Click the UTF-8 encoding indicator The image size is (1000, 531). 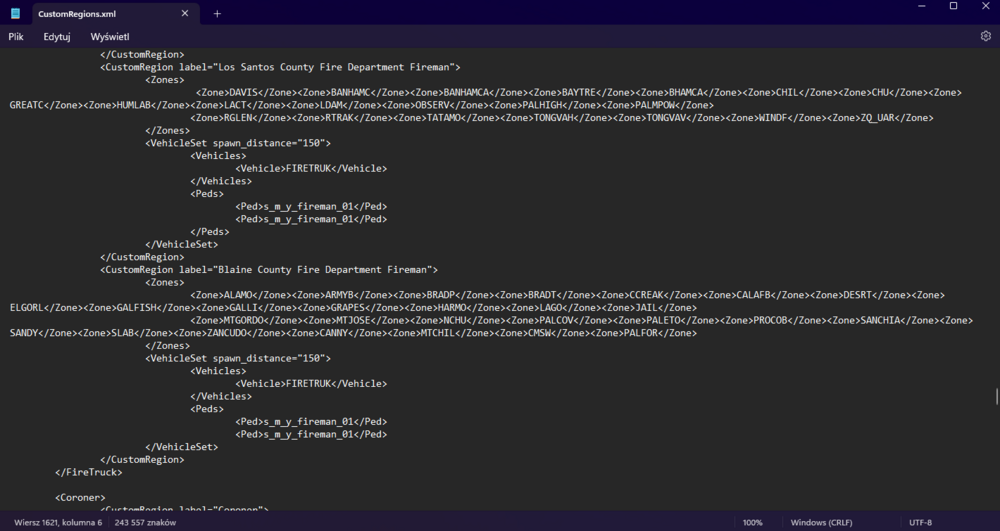pos(920,523)
